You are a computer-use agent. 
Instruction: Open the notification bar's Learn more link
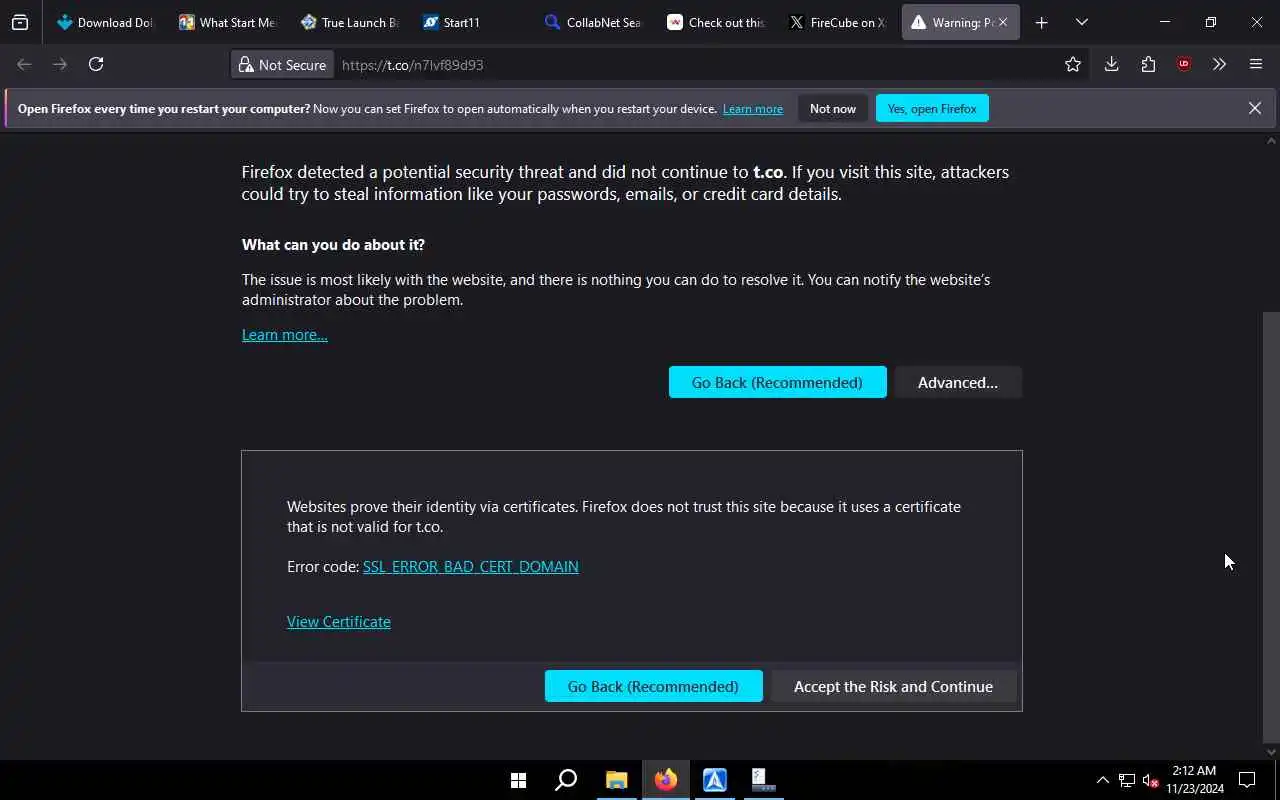pos(753,109)
